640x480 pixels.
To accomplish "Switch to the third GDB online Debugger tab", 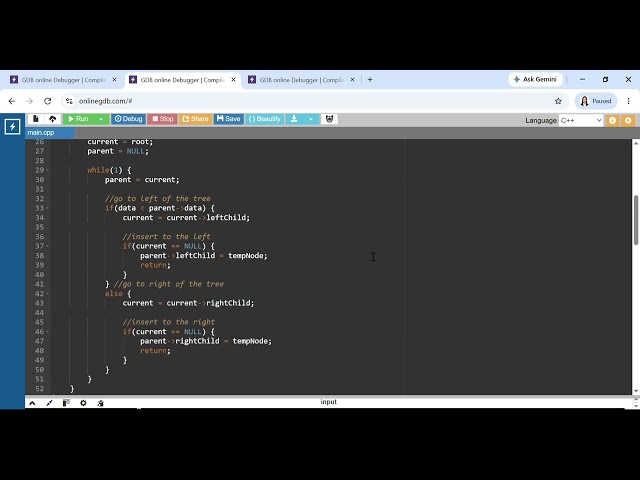I will pos(302,80).
